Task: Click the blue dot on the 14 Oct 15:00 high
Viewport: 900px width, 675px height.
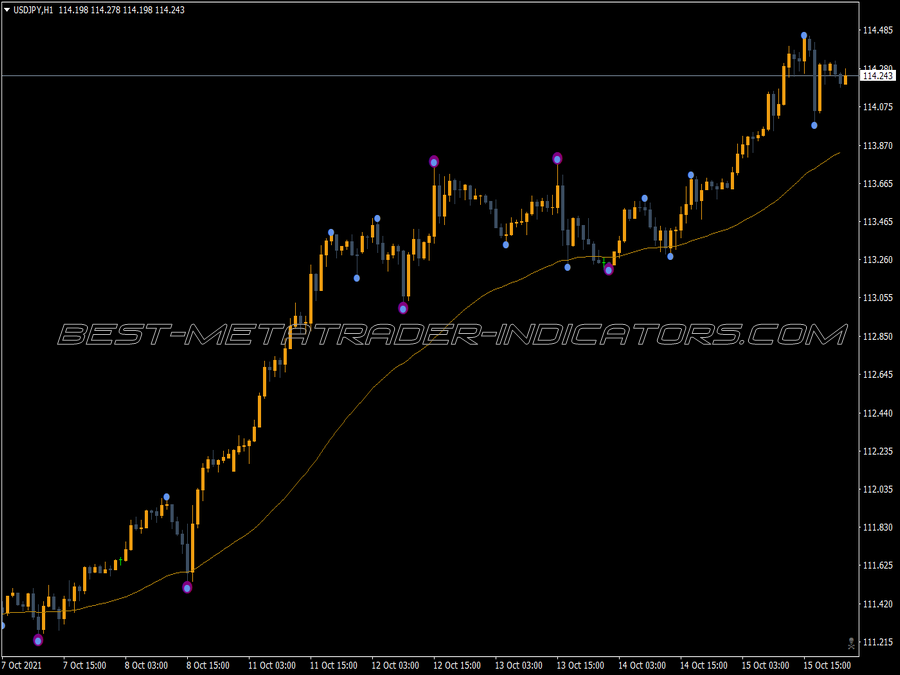Action: coord(691,175)
